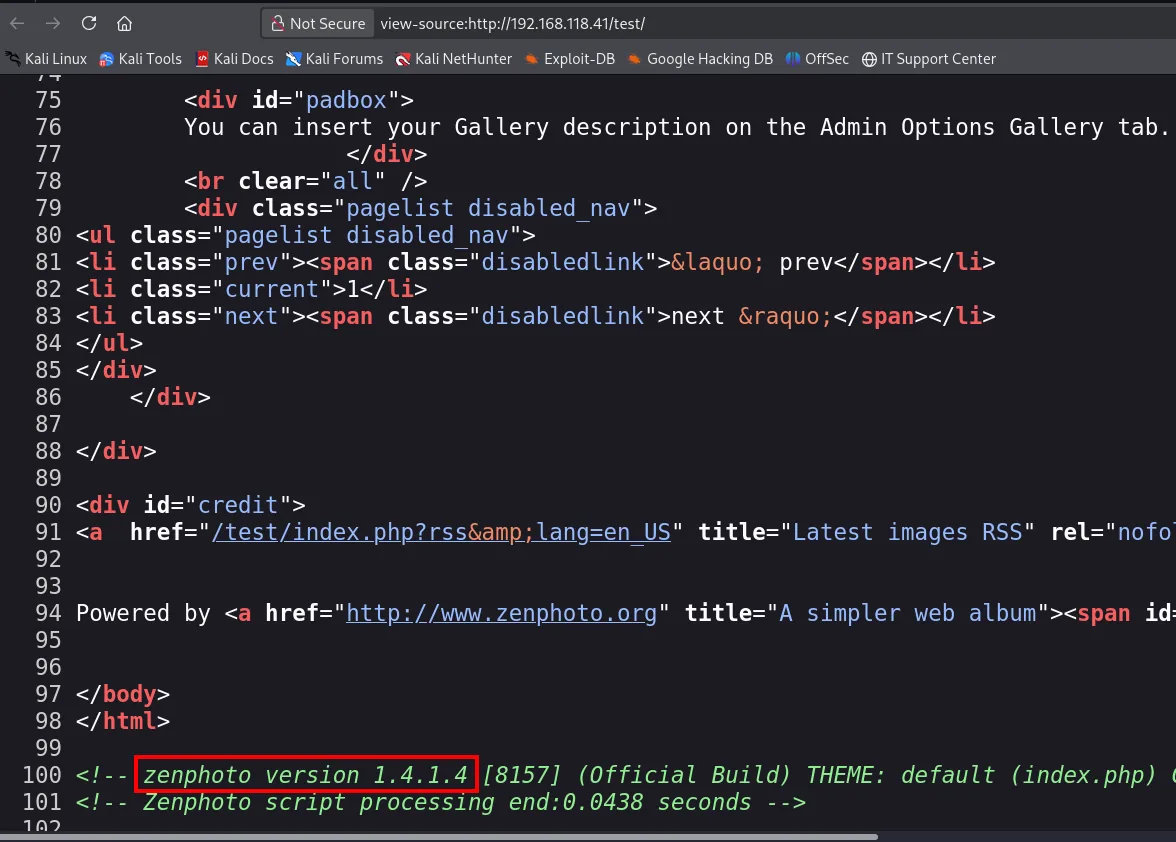
Task: Click the horizontal scrollbar thumb
Action: tap(440, 837)
